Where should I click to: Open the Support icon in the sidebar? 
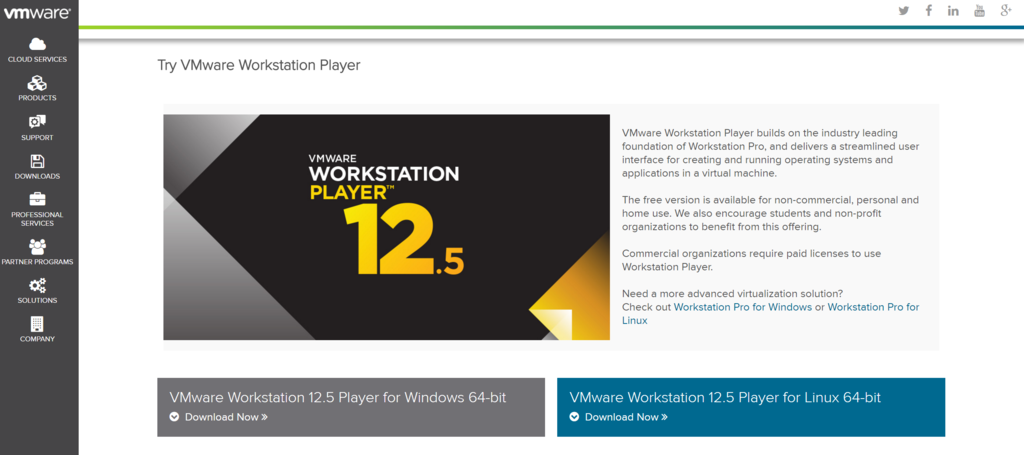(x=37, y=122)
